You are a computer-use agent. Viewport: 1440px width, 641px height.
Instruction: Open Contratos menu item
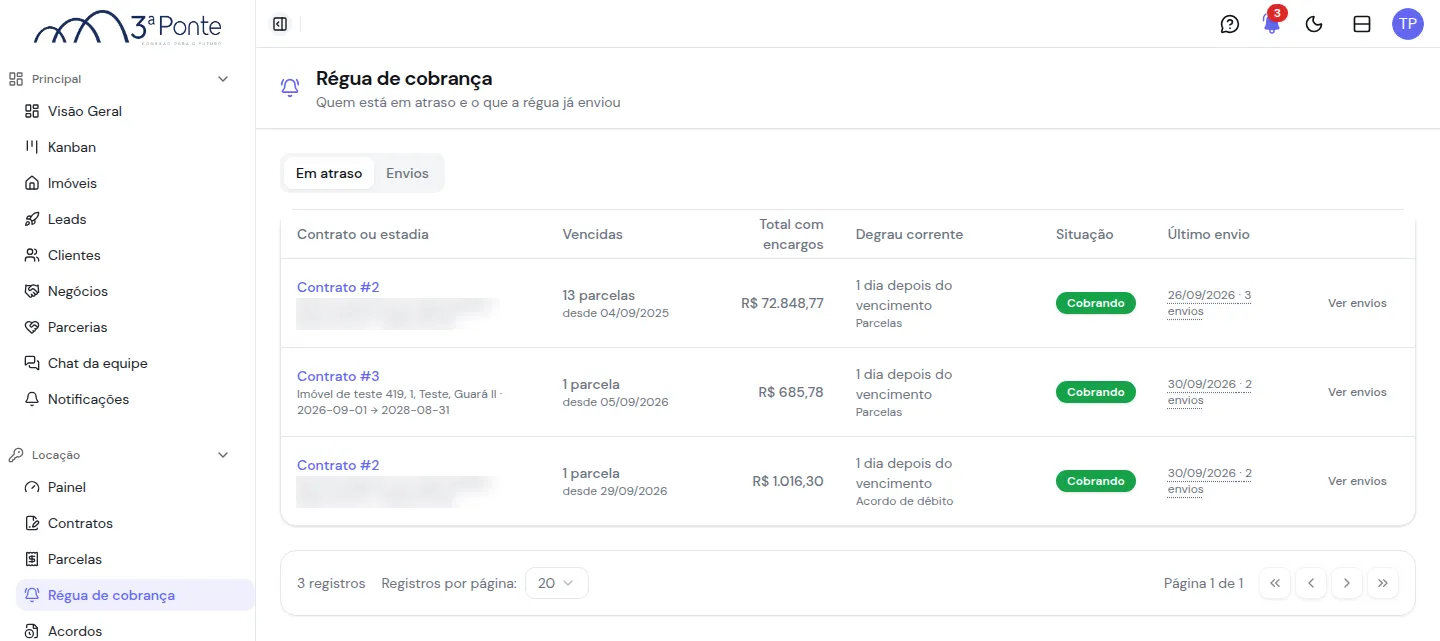coord(135,523)
